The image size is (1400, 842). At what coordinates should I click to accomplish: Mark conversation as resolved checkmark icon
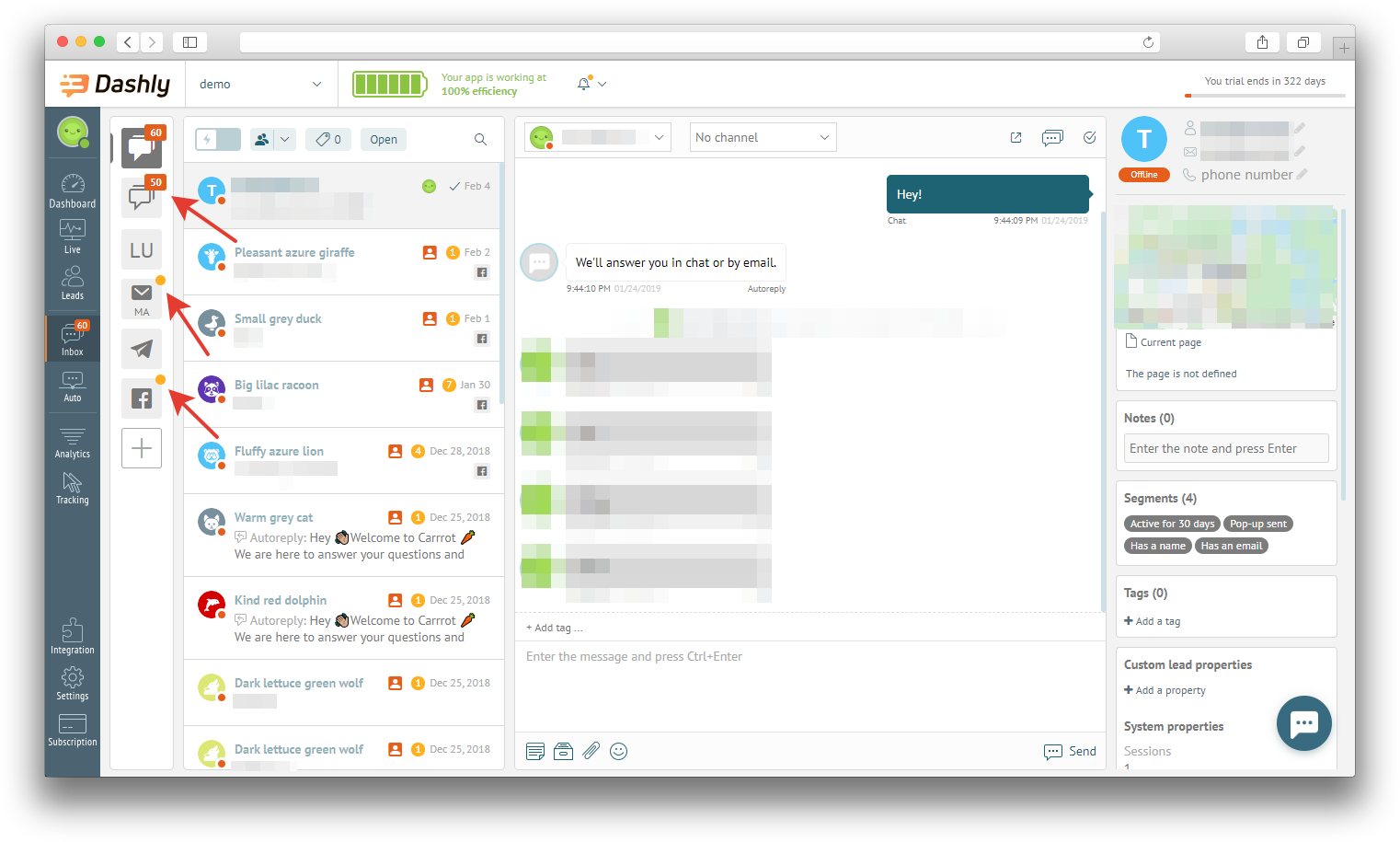[x=1090, y=137]
